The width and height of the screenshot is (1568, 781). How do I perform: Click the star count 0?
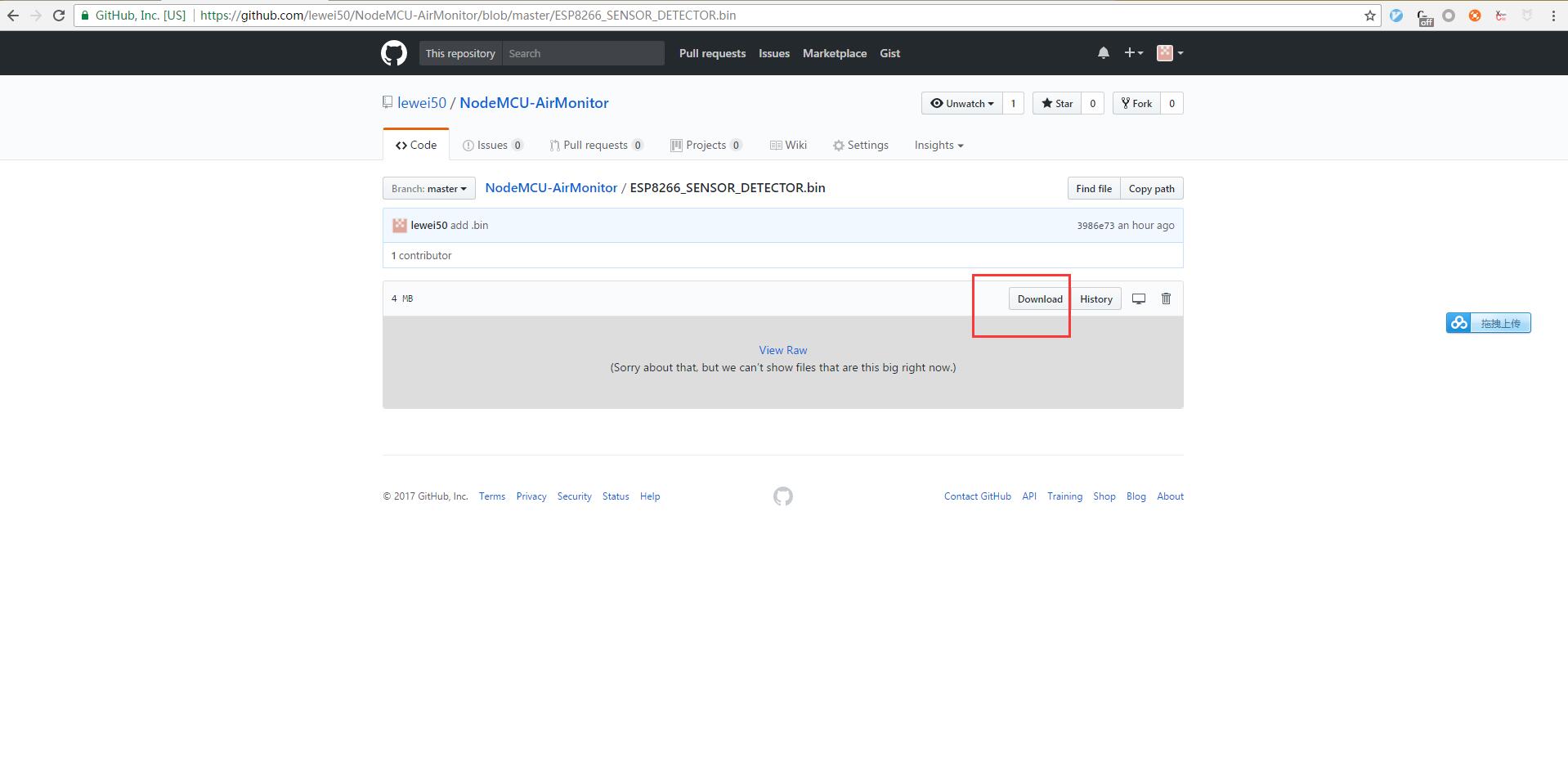(x=1092, y=103)
